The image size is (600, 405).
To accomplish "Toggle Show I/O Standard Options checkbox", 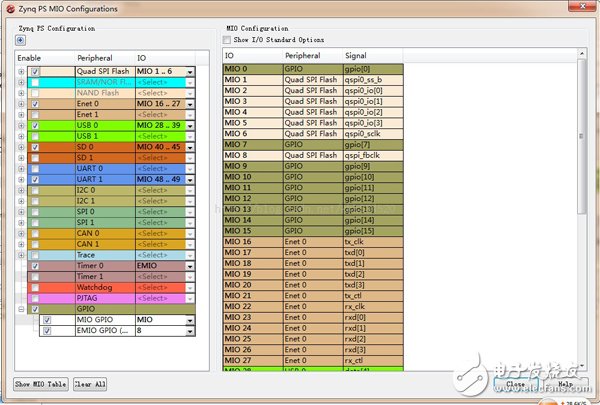I will (x=228, y=39).
